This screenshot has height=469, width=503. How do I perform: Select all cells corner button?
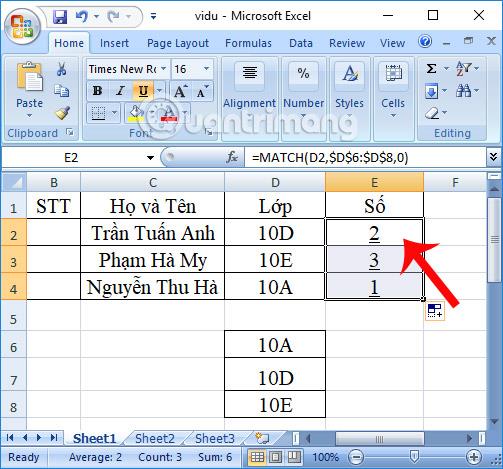(x=14, y=182)
